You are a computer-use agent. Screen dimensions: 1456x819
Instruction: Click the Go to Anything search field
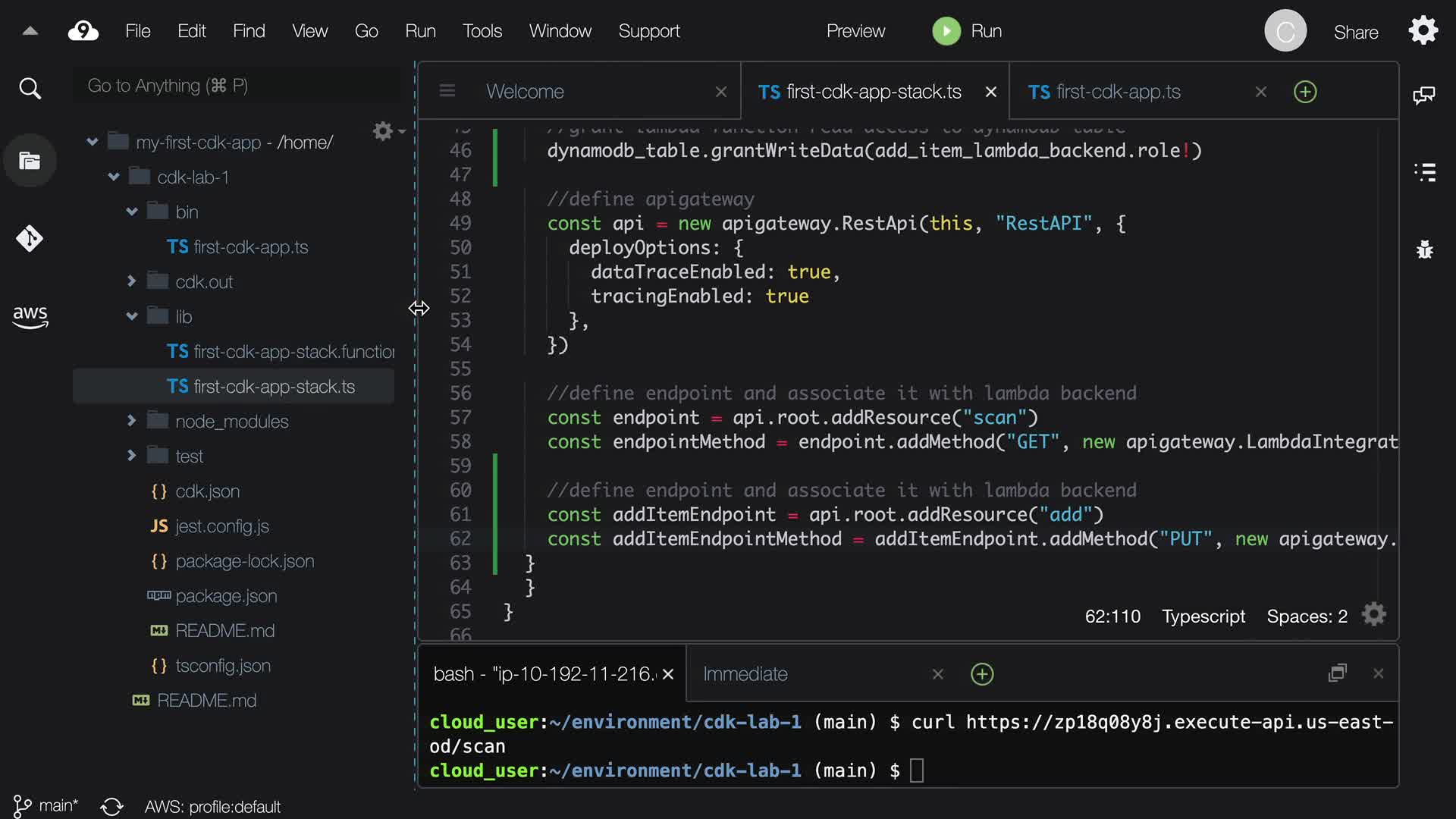click(x=235, y=86)
